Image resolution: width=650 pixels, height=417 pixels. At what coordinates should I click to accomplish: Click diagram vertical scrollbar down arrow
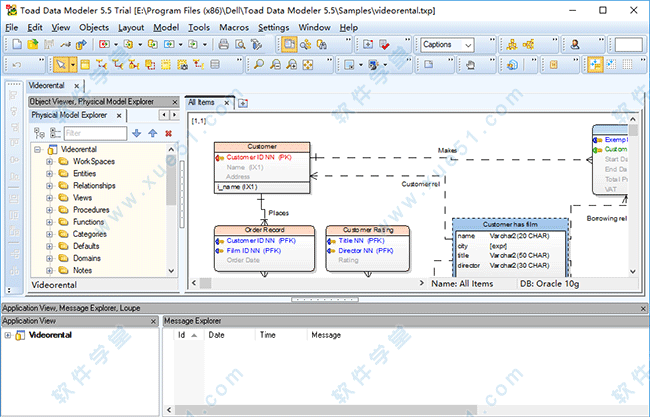(633, 272)
